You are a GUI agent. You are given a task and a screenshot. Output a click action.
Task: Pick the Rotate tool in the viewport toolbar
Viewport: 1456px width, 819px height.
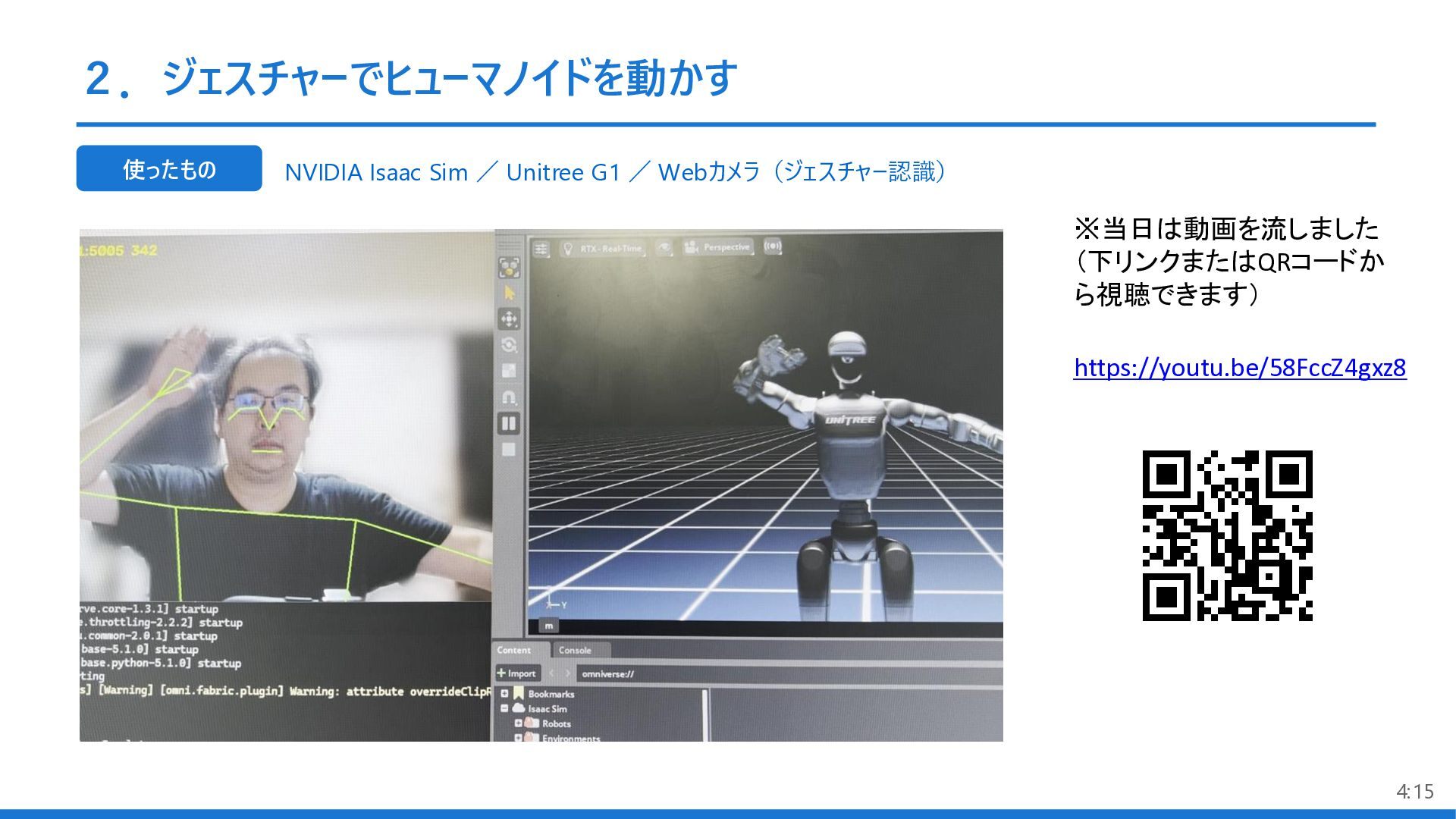click(509, 345)
